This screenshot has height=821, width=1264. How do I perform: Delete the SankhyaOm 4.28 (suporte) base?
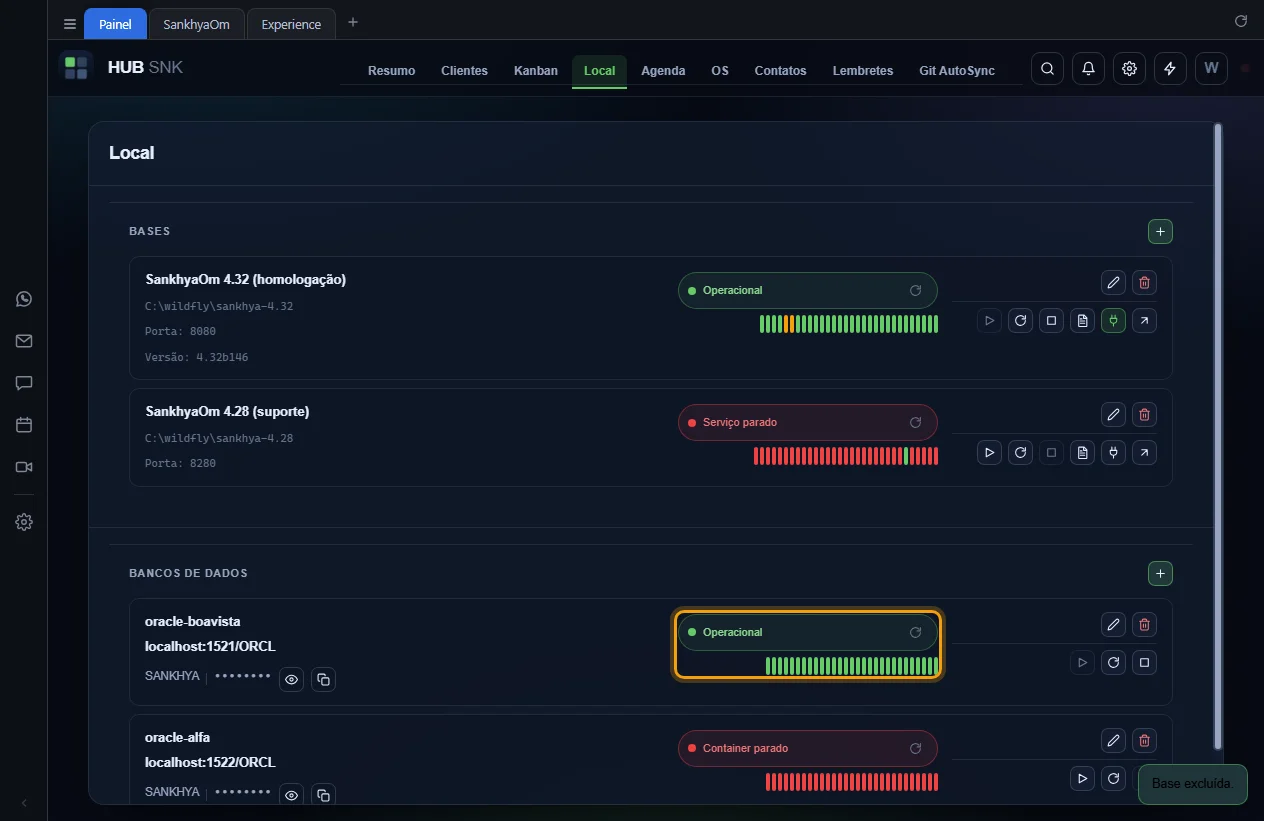pos(1145,414)
